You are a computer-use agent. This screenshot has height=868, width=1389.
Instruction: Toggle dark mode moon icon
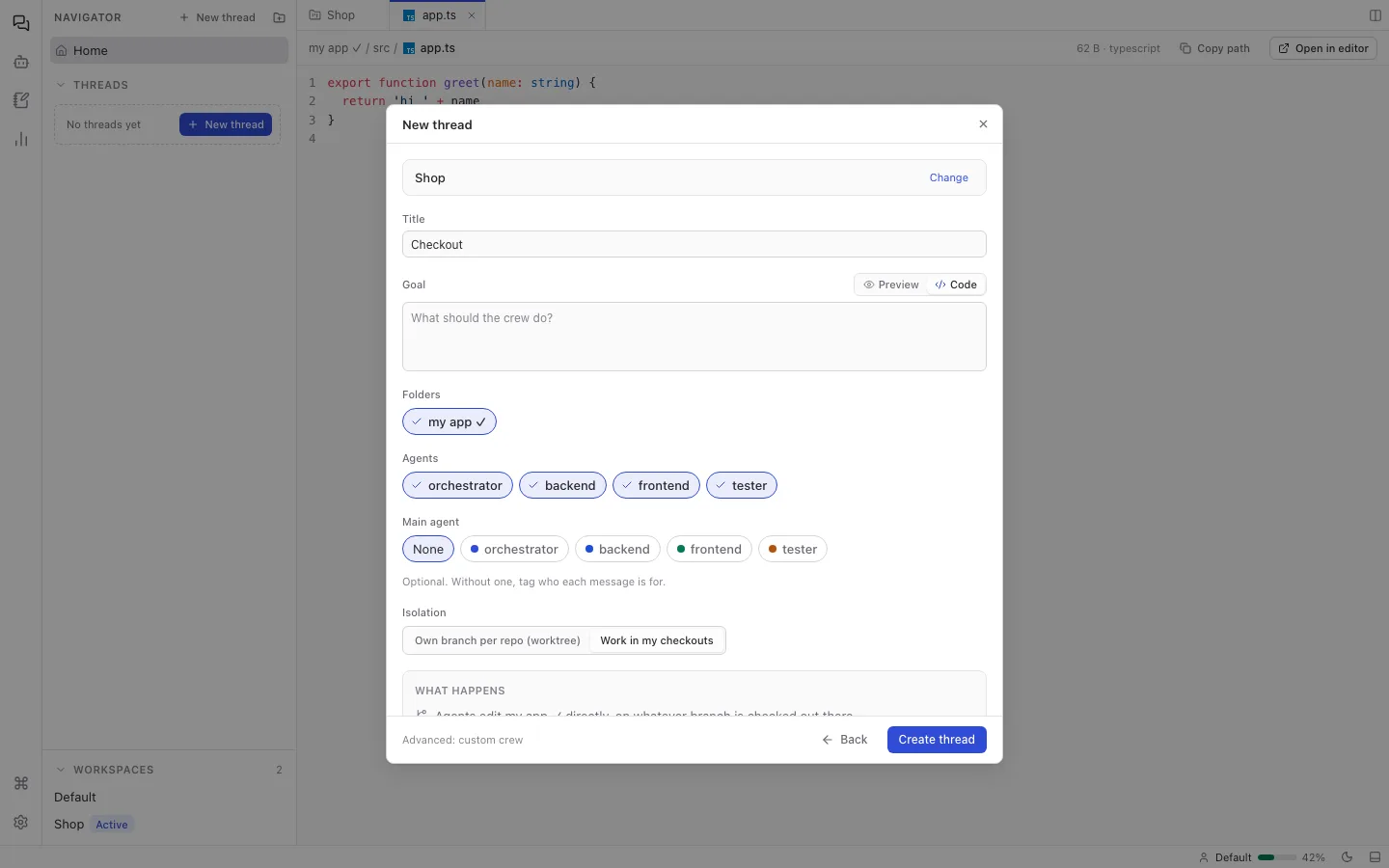point(1348,857)
